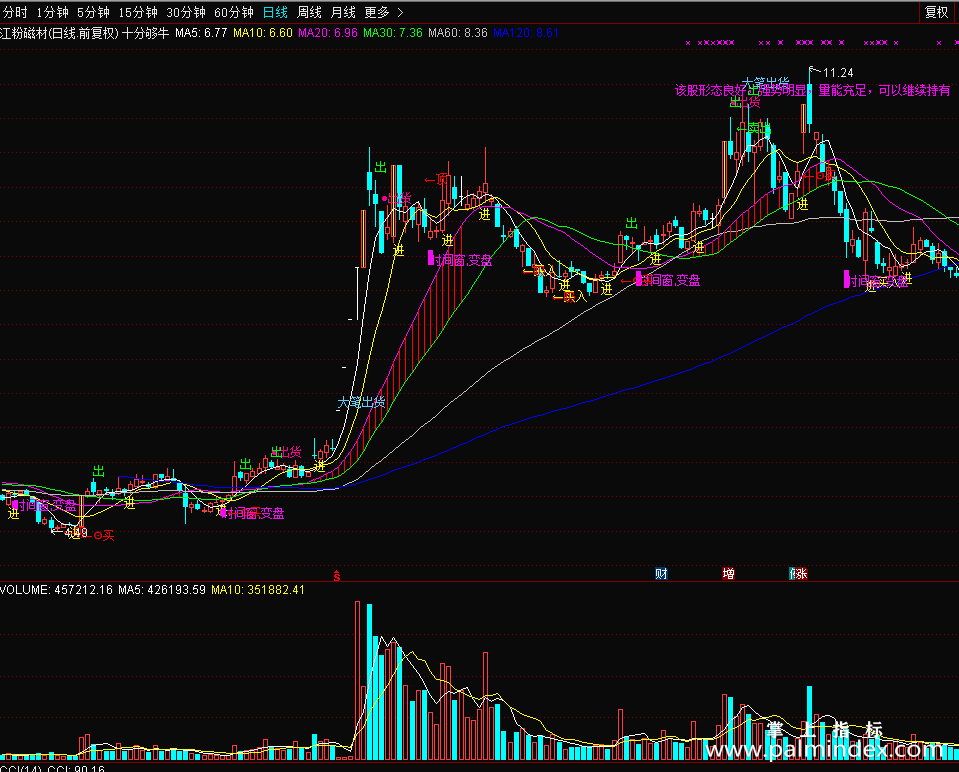Switch to the 月线 monthly chart
Screen dimensions: 959x772
(x=342, y=12)
